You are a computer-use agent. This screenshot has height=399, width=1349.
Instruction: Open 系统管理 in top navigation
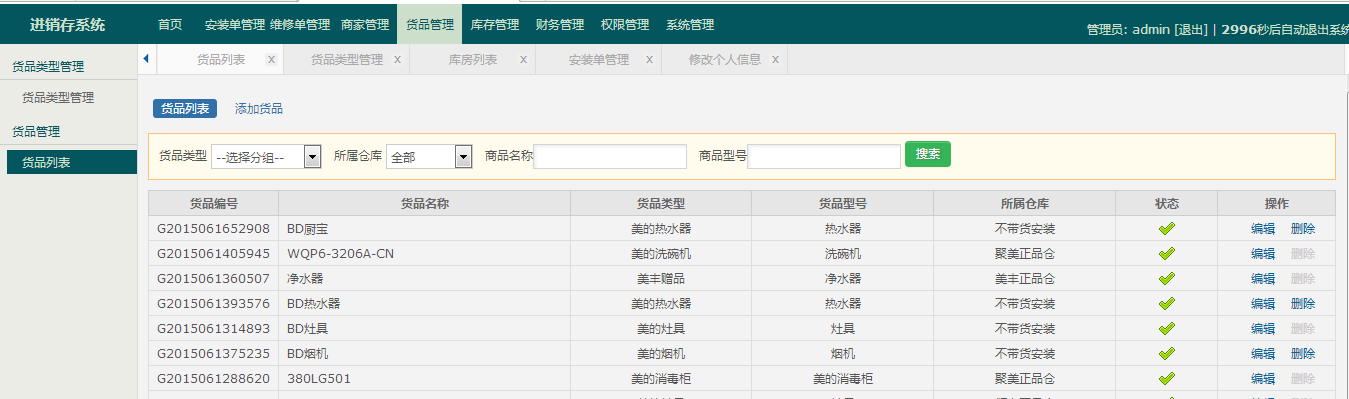[x=690, y=24]
